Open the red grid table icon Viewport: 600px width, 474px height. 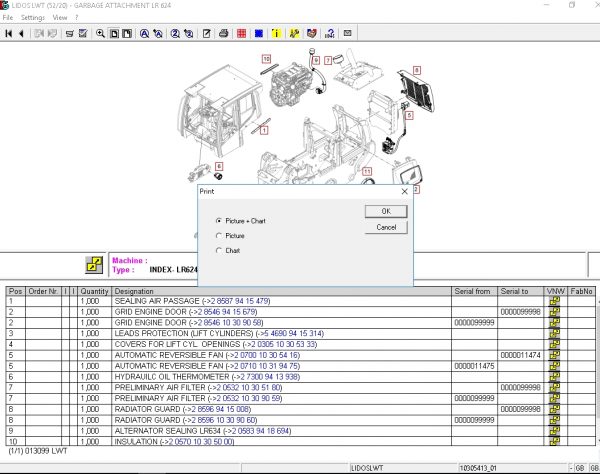[241, 34]
